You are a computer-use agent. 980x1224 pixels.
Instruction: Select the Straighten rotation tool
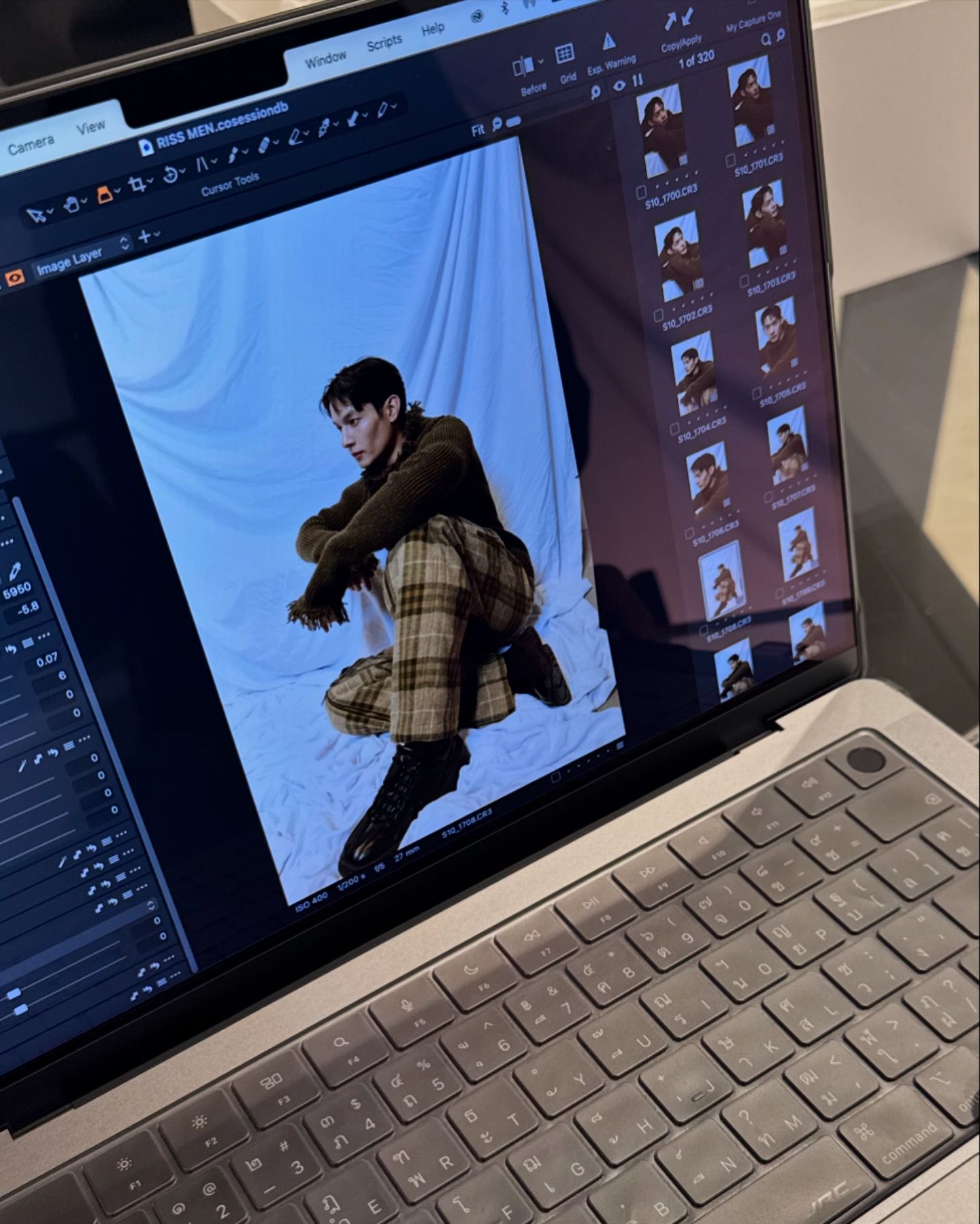click(x=169, y=175)
